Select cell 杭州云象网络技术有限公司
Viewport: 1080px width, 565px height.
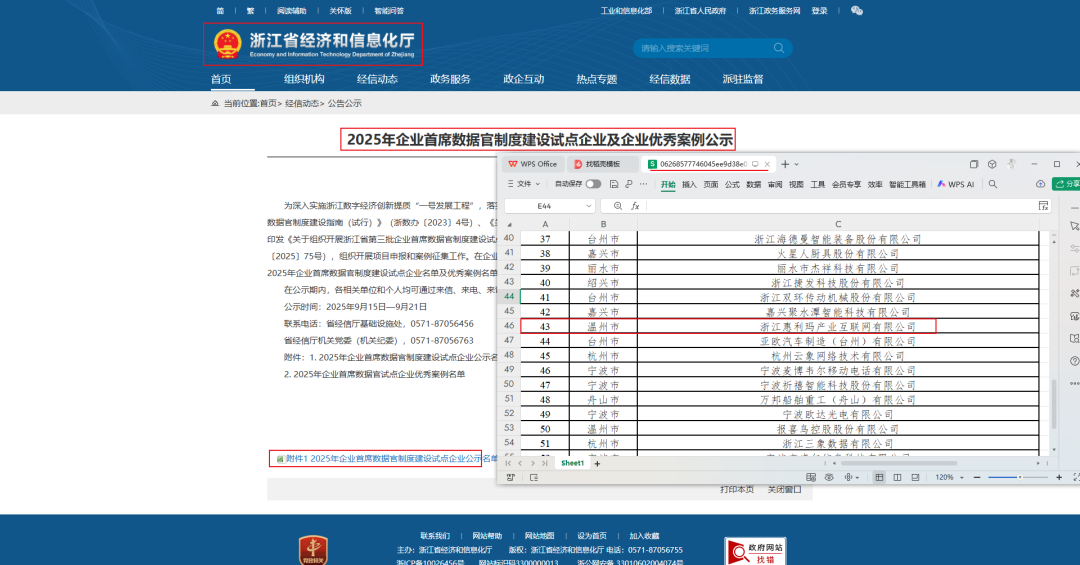tap(838, 356)
